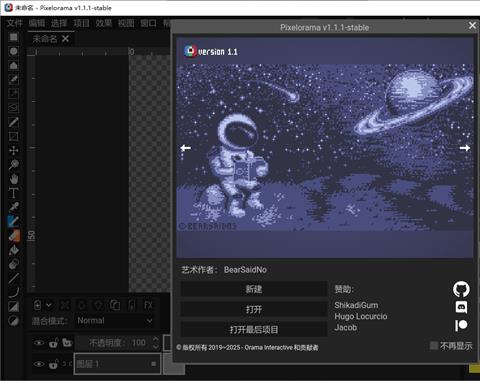
Task: Open the add-layer type dropdown arrow
Action: click(x=49, y=305)
